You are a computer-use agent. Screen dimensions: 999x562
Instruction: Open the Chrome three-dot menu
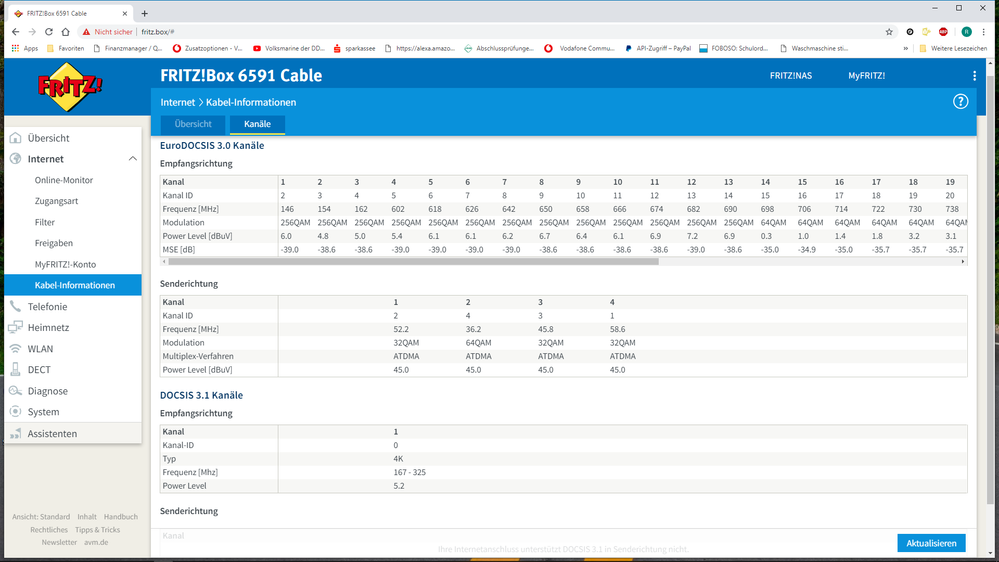[983, 32]
